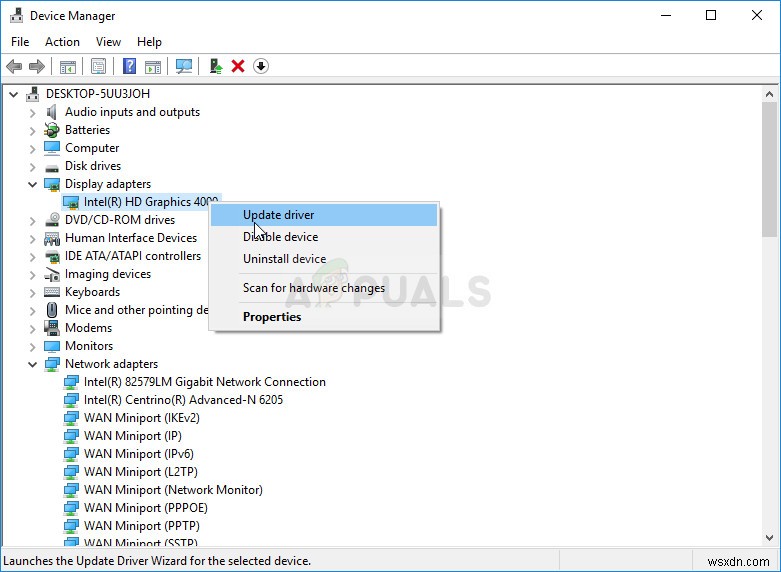Select Intel(R) 82579LM Gigabit Network Connection
The height and width of the screenshot is (572, 781).
pyautogui.click(x=204, y=382)
